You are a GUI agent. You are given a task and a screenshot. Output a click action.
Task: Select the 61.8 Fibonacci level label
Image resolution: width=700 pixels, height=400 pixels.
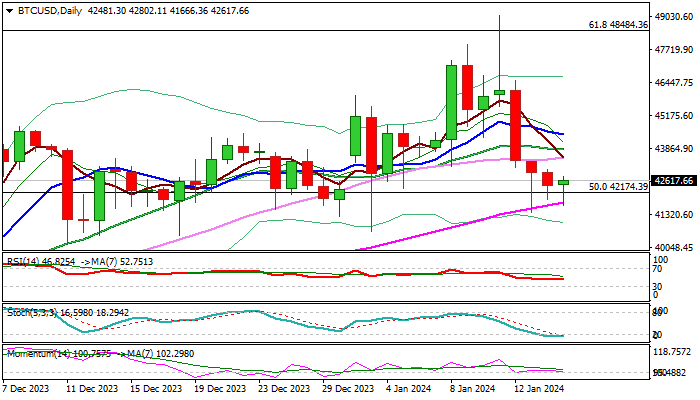point(618,25)
